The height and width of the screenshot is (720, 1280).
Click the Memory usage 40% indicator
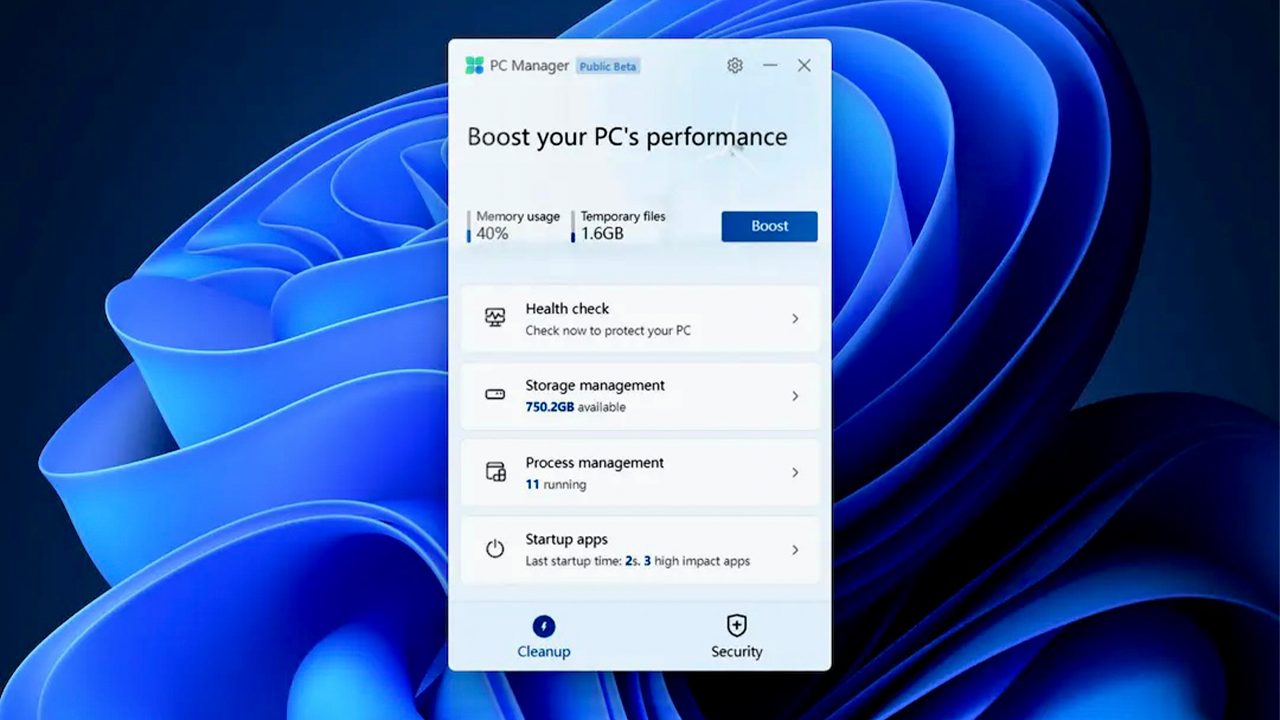click(515, 225)
